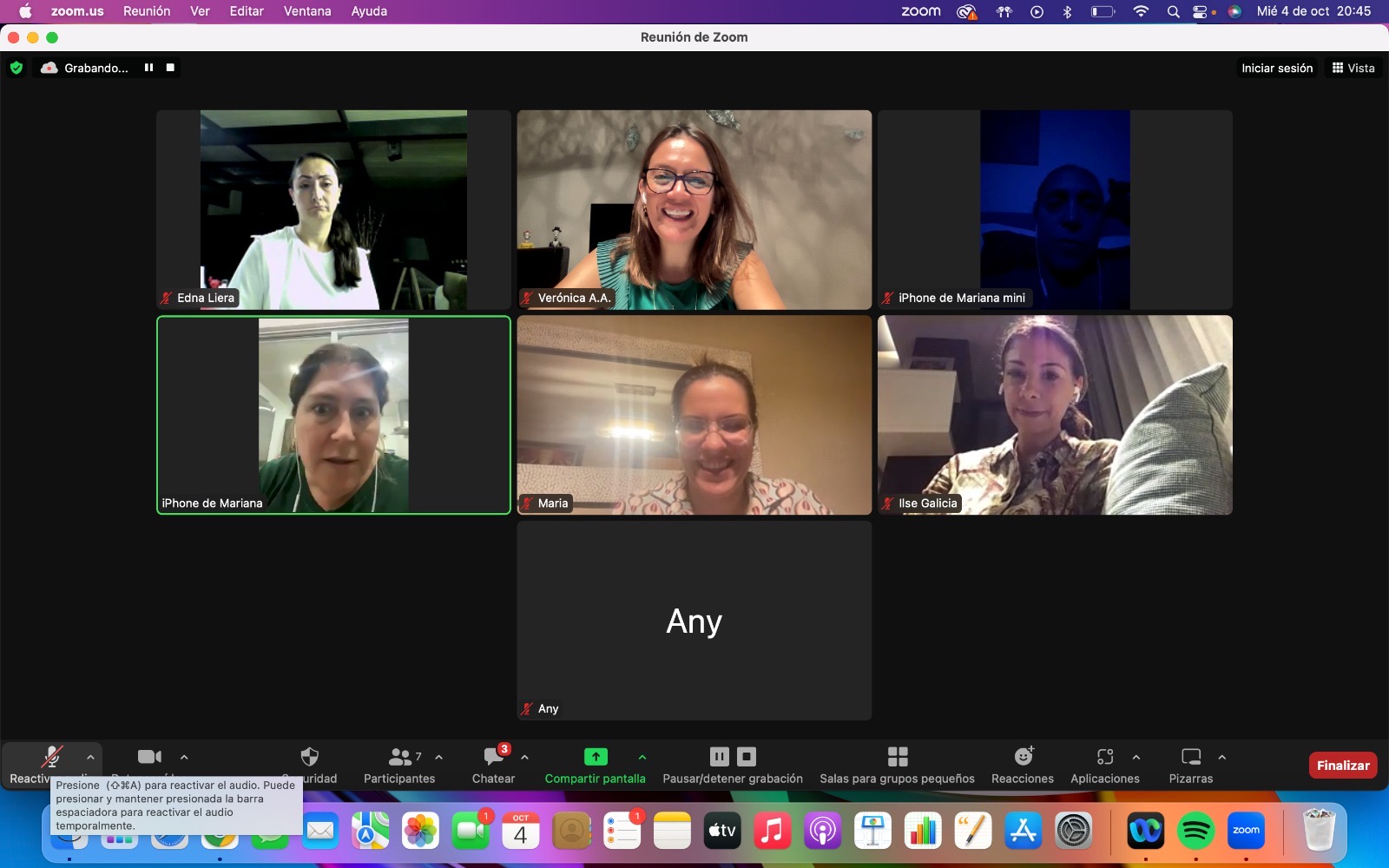The height and width of the screenshot is (868, 1389).
Task: Click the Bluetooth menu bar icon
Action: 1068,11
